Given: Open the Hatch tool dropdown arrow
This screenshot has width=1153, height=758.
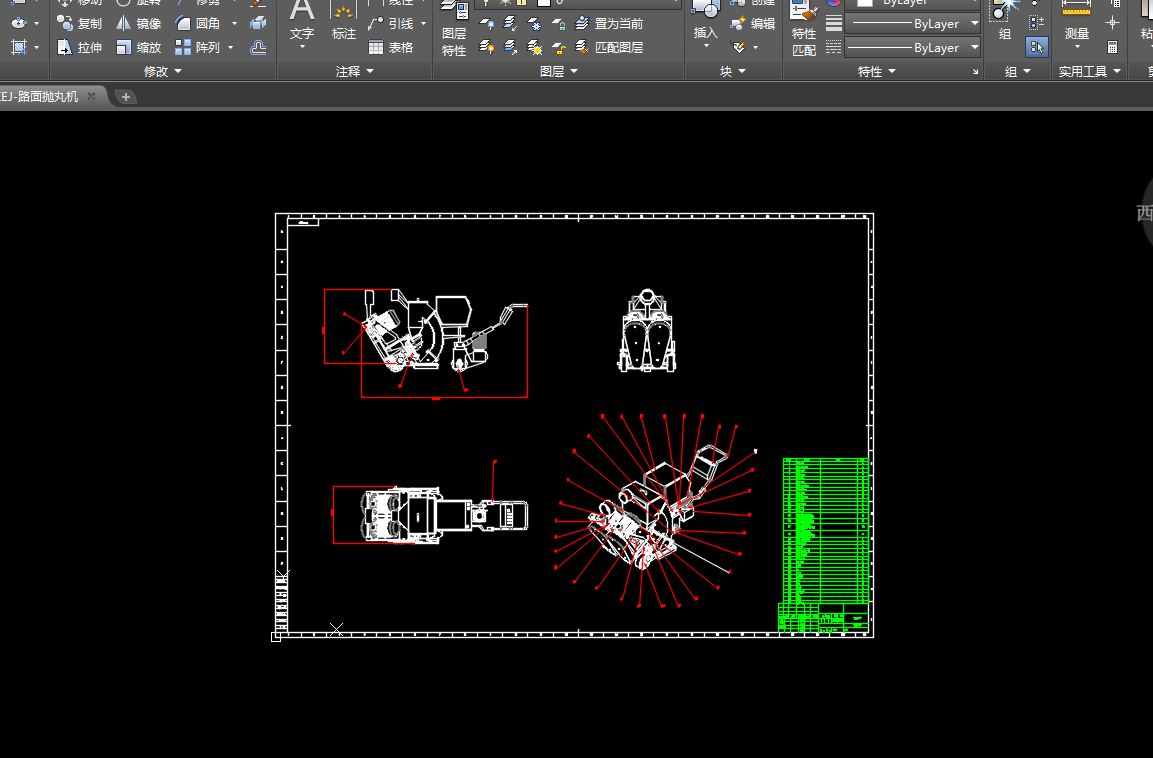Looking at the screenshot, I should pos(36,48).
